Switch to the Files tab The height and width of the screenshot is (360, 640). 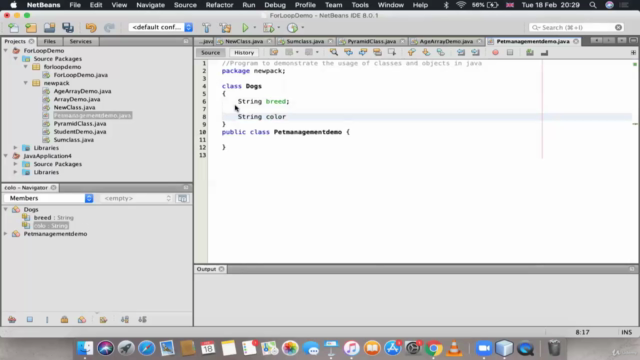coord(49,41)
